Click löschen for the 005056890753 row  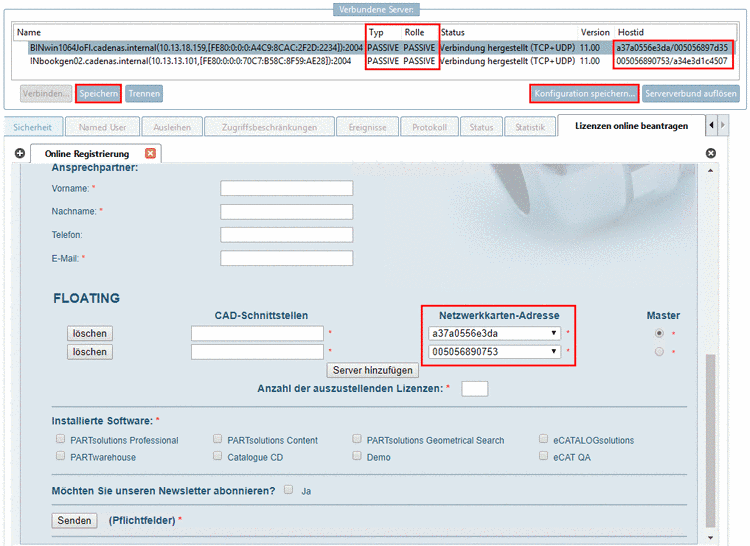pos(90,352)
